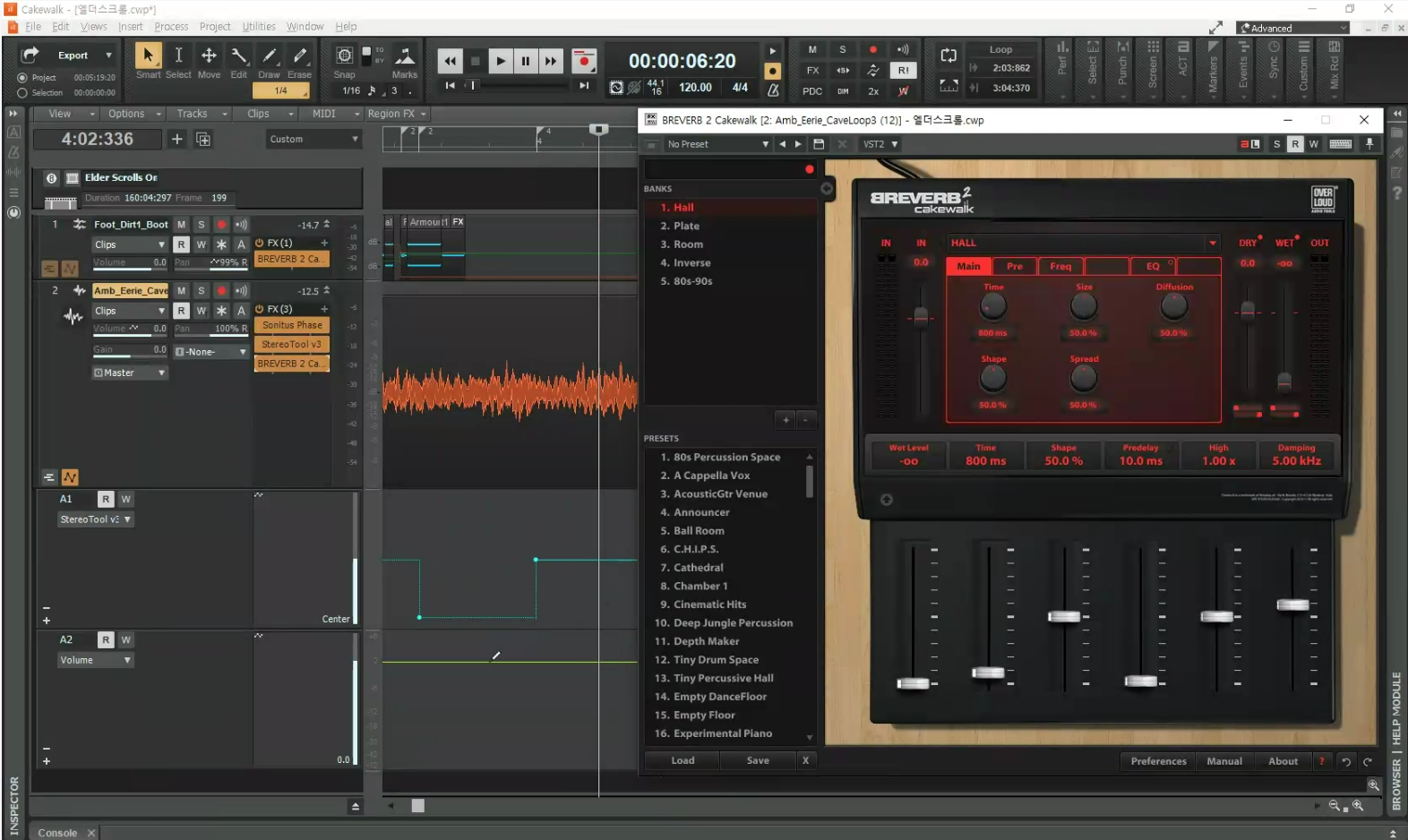1408x840 pixels.
Task: Open the BREVERB Manual
Action: click(x=1223, y=761)
